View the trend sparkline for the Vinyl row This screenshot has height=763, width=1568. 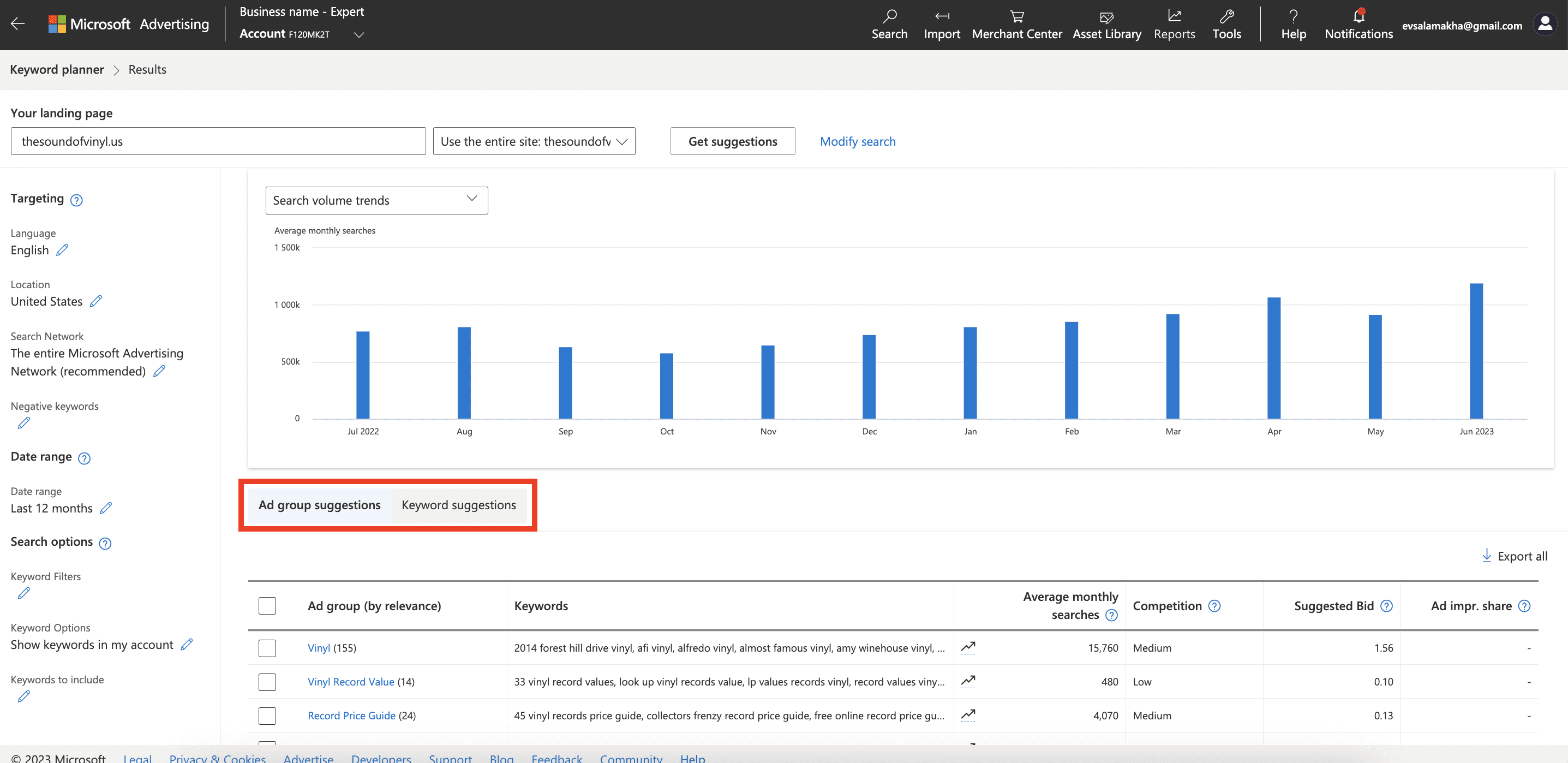pyautogui.click(x=968, y=648)
